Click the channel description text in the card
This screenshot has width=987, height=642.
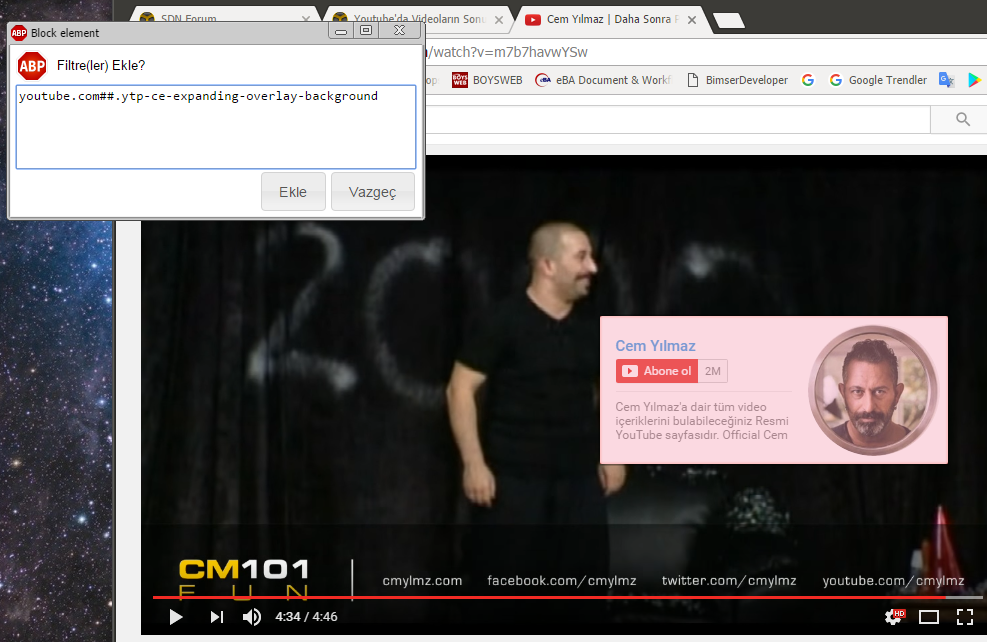click(702, 420)
